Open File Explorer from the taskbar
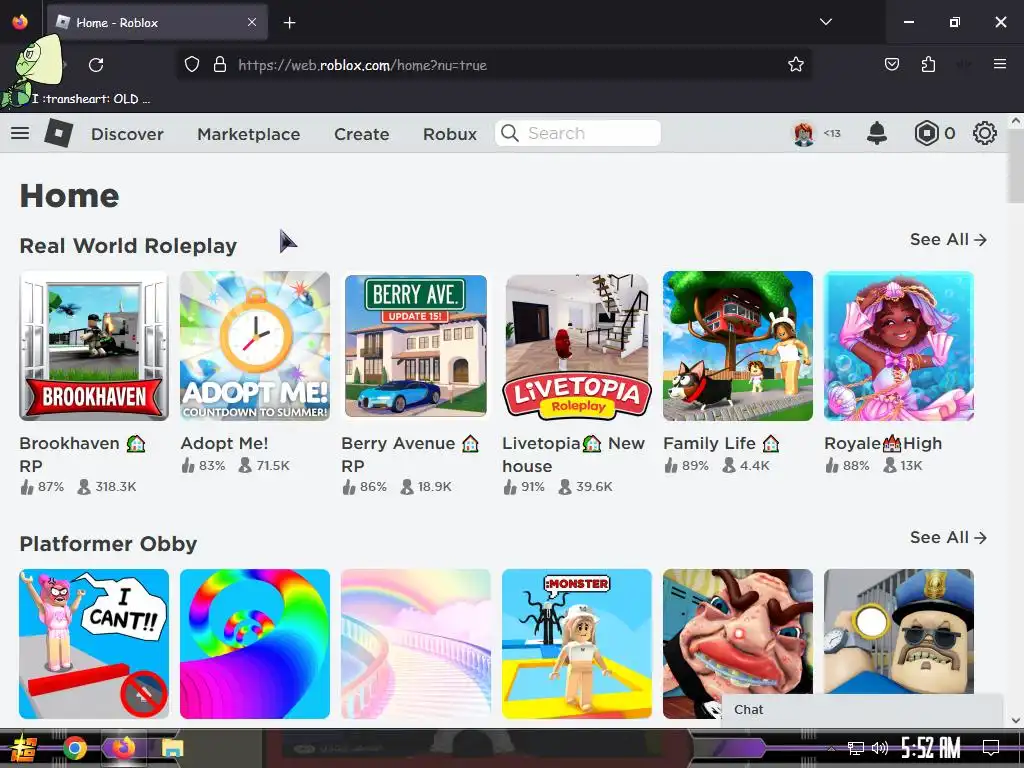 tap(172, 748)
